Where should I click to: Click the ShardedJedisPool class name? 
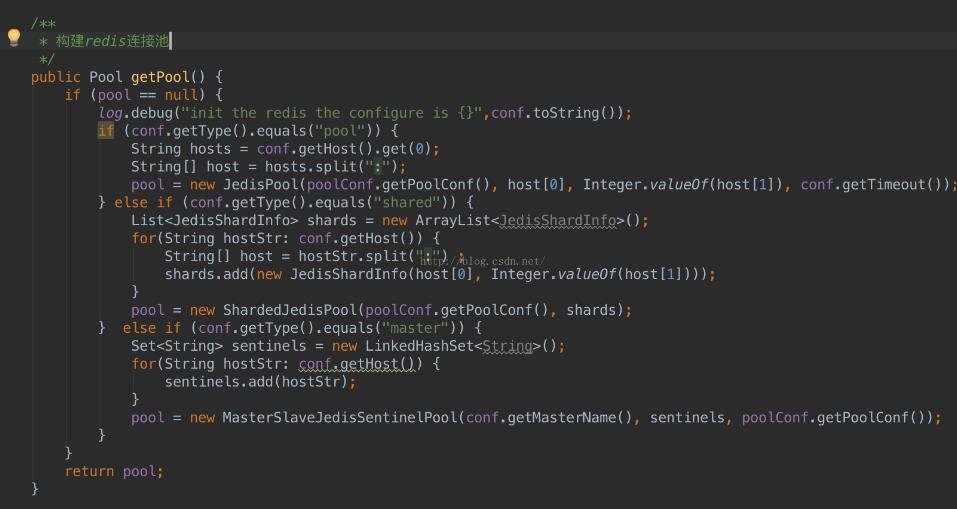[290, 310]
